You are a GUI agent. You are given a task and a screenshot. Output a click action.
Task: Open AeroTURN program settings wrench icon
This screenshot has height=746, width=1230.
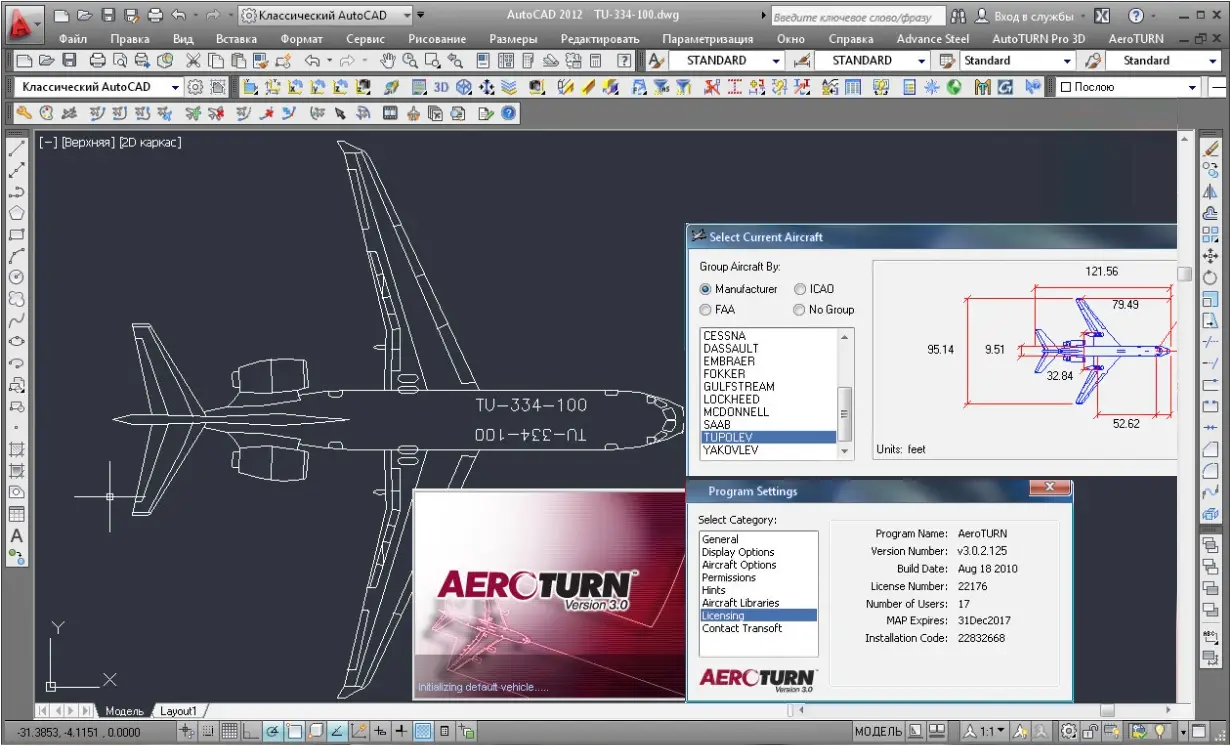pyautogui.click(x=23, y=113)
